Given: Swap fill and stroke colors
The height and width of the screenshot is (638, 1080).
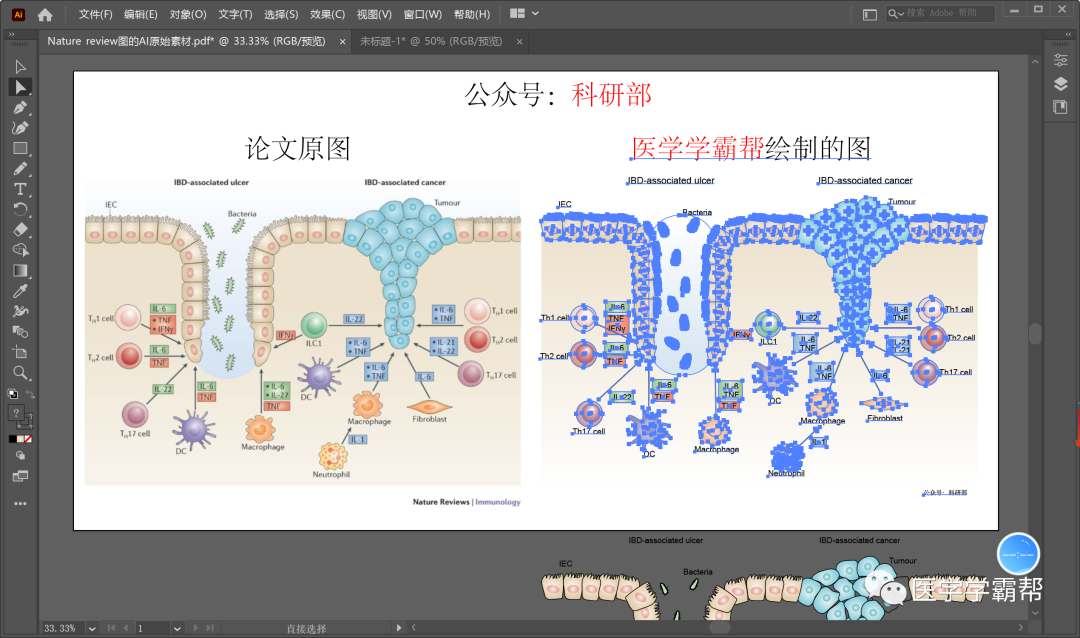Looking at the screenshot, I should [30, 394].
